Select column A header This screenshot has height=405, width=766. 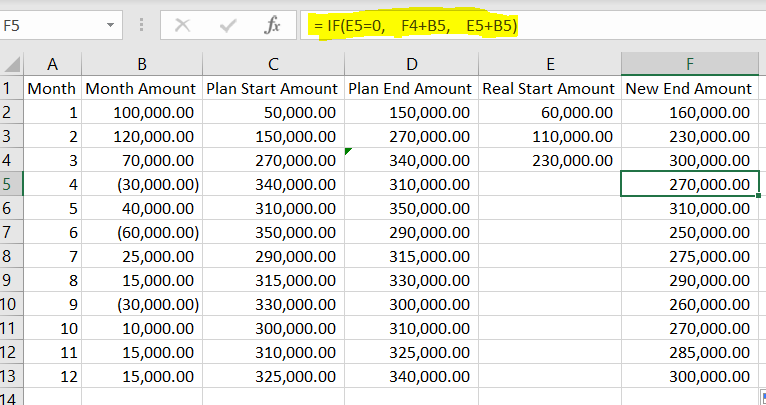click(52, 64)
